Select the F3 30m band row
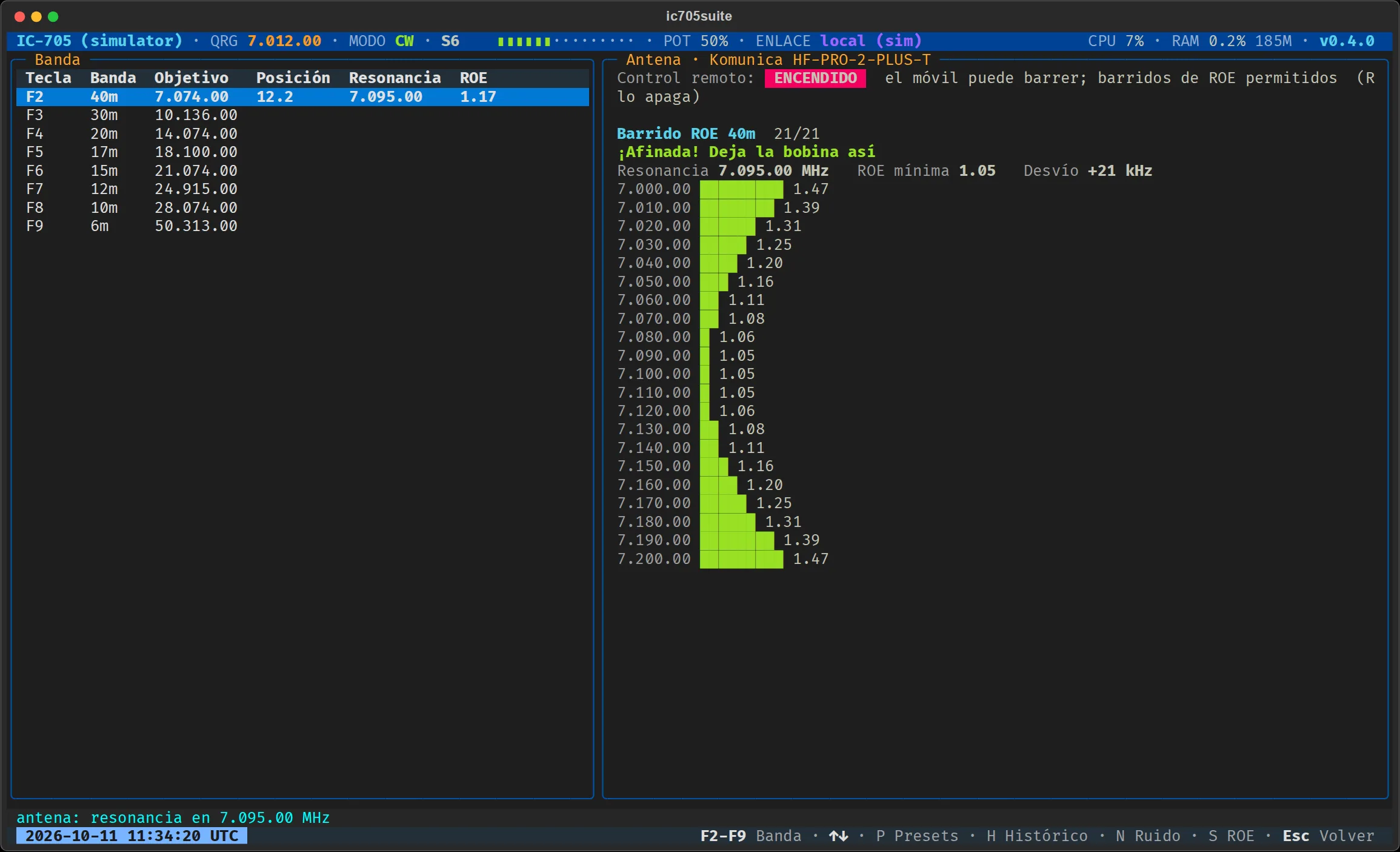The image size is (1400, 852). point(302,115)
